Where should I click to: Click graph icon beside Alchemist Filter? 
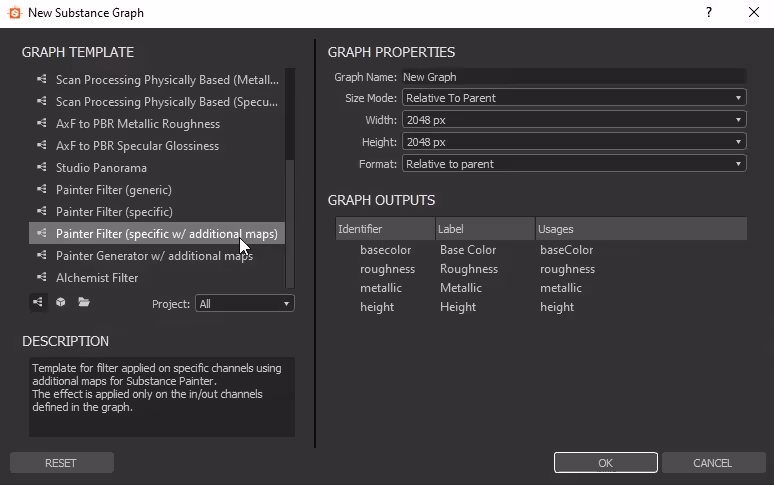pos(41,277)
